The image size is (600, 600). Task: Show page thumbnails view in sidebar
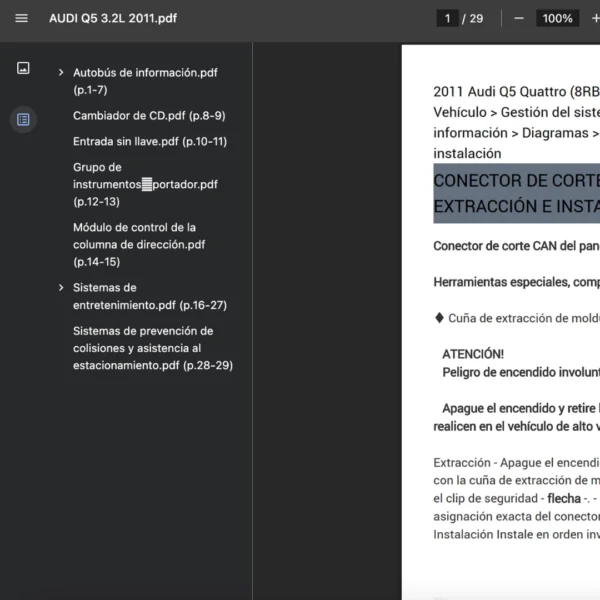(23, 68)
